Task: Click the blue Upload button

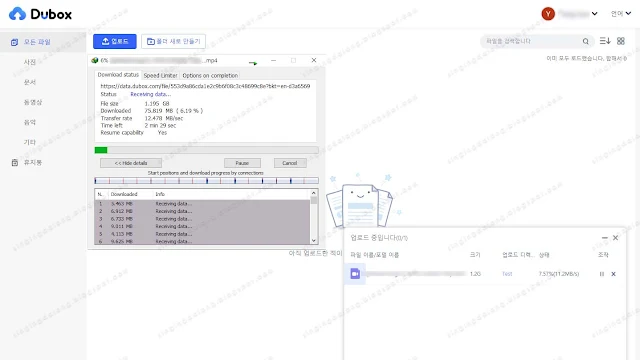Action: click(x=115, y=41)
